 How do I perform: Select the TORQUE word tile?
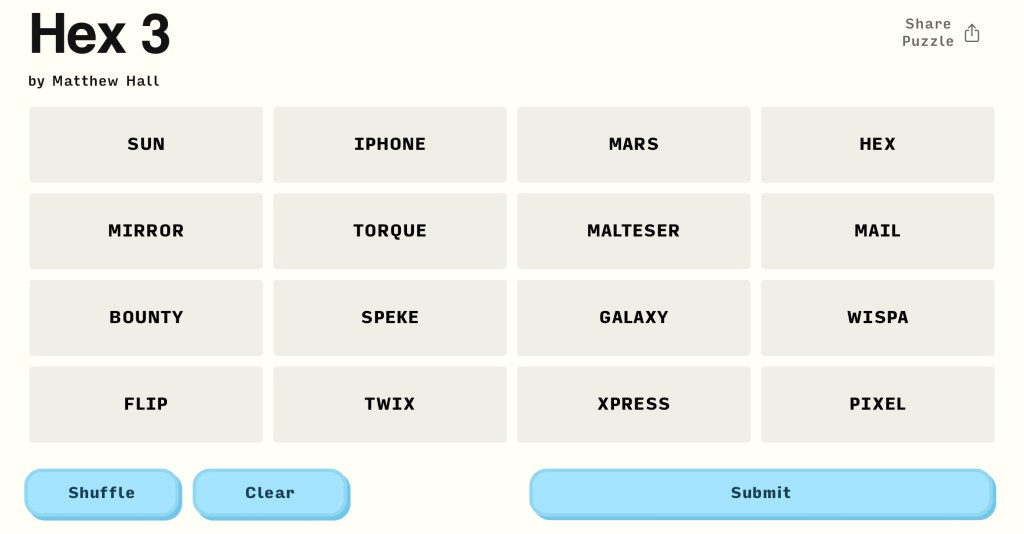[390, 231]
